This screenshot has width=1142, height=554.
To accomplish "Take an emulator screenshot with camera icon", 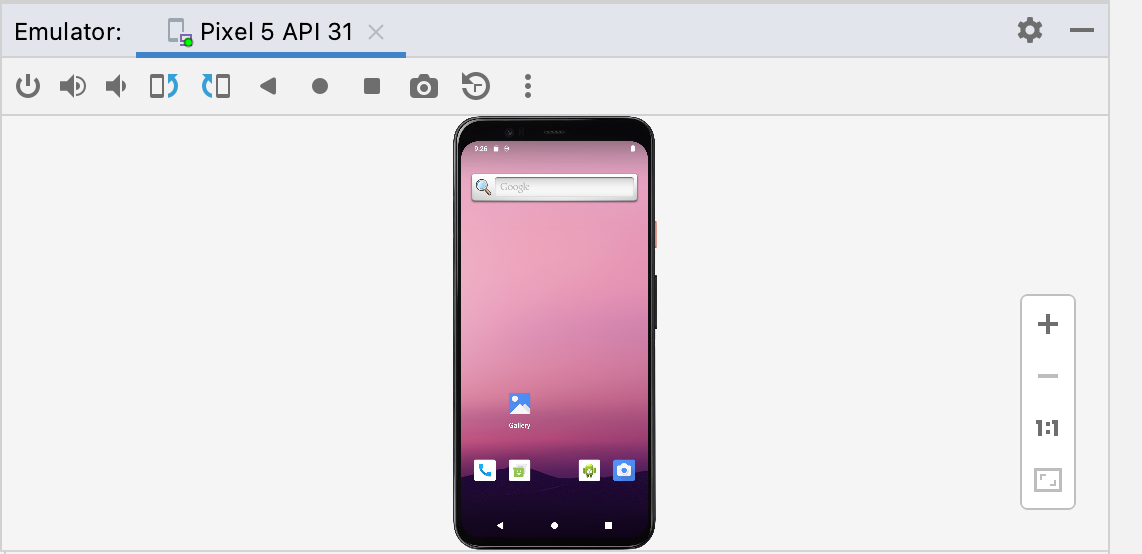I will [424, 87].
